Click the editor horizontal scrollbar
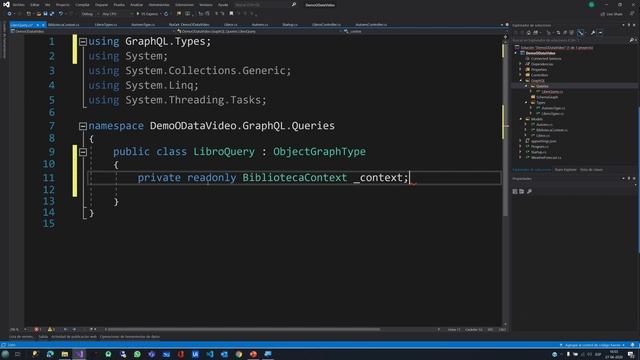The image size is (640, 360). pos(243,329)
